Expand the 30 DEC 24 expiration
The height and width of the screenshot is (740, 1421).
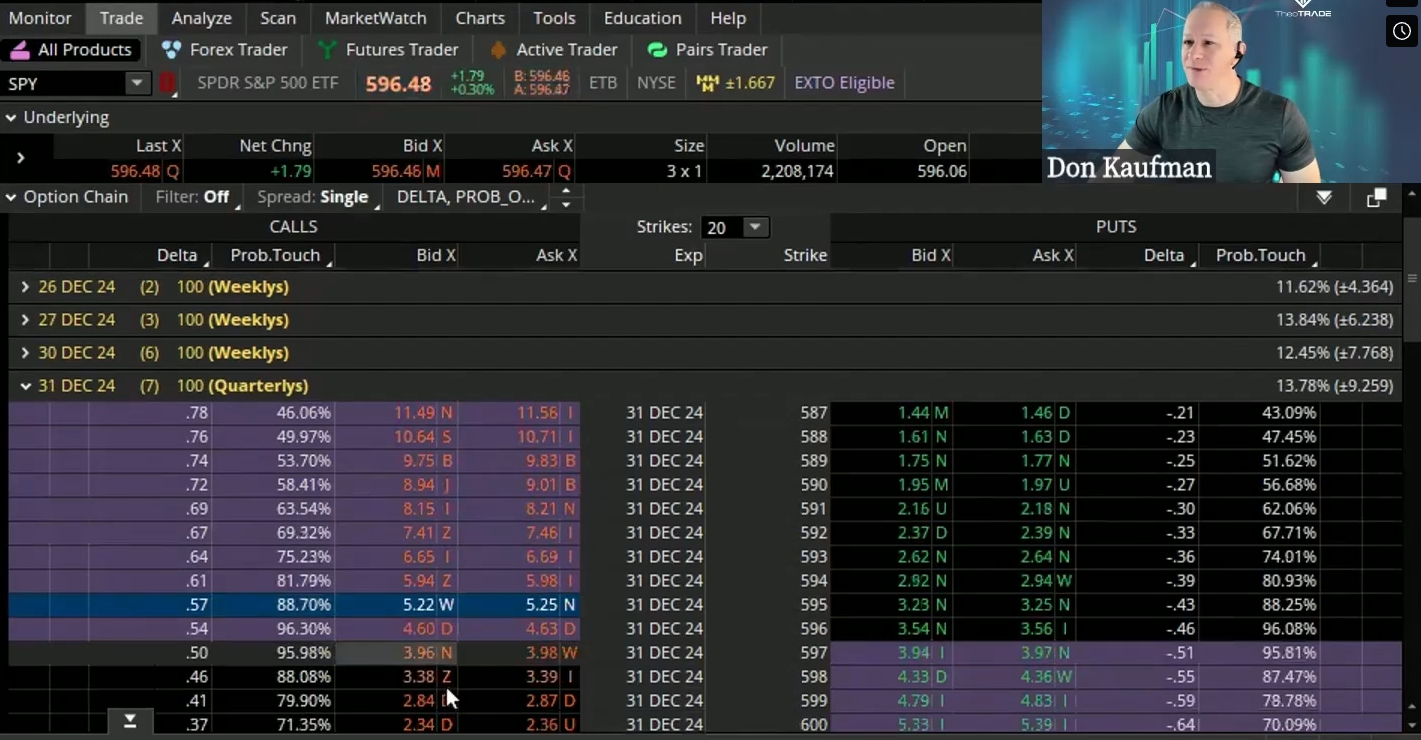tap(25, 353)
